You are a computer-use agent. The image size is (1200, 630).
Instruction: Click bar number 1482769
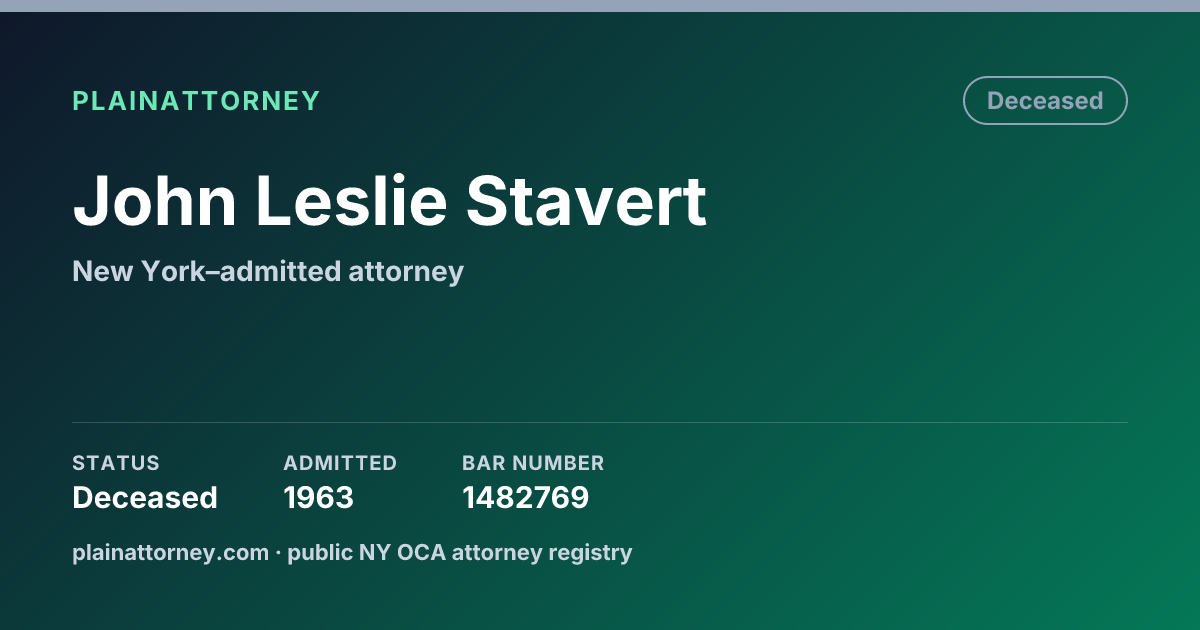525,498
